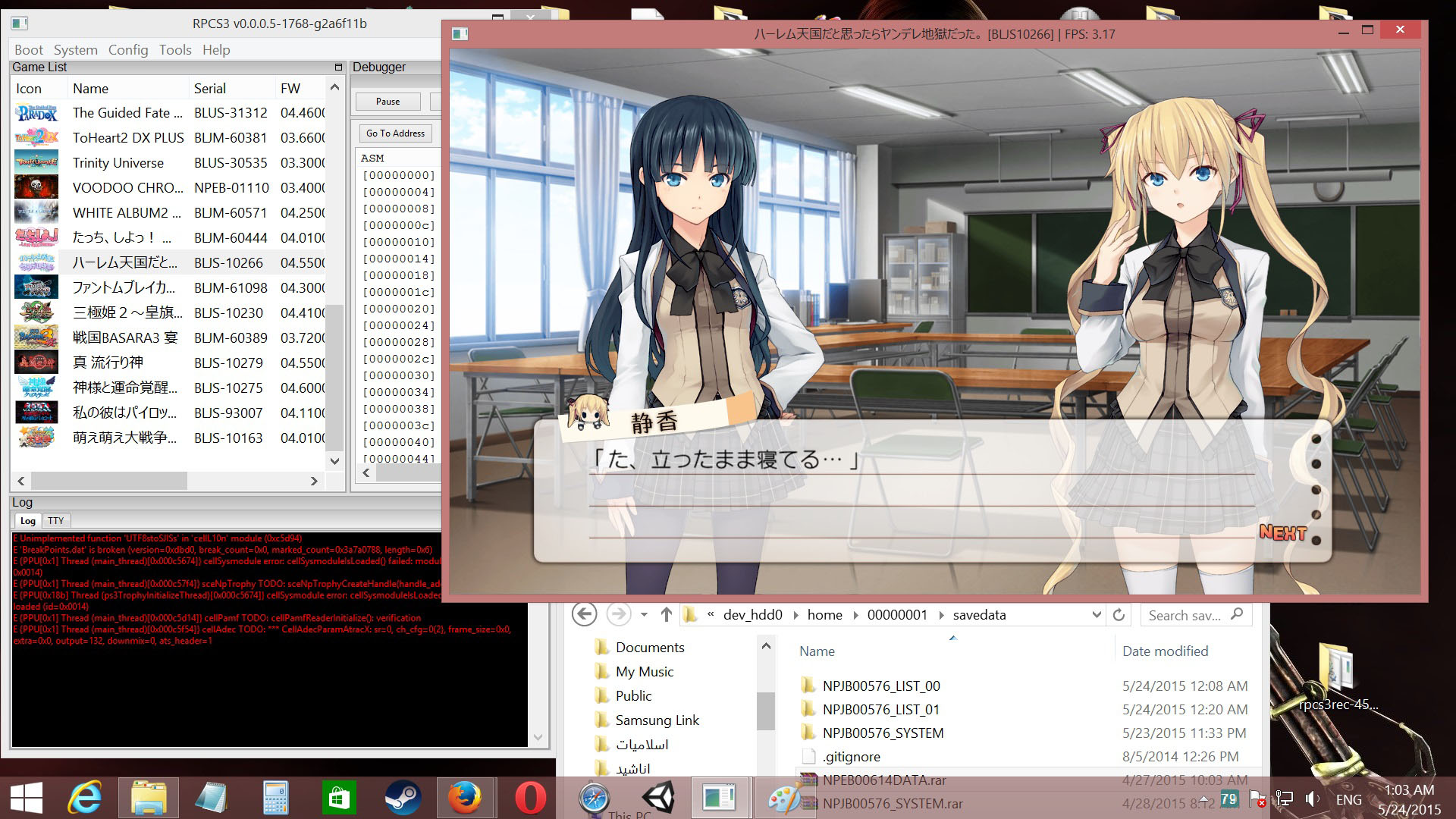Open the recent locations dropdown arrow in Explorer
The width and height of the screenshot is (1456, 819).
point(644,614)
